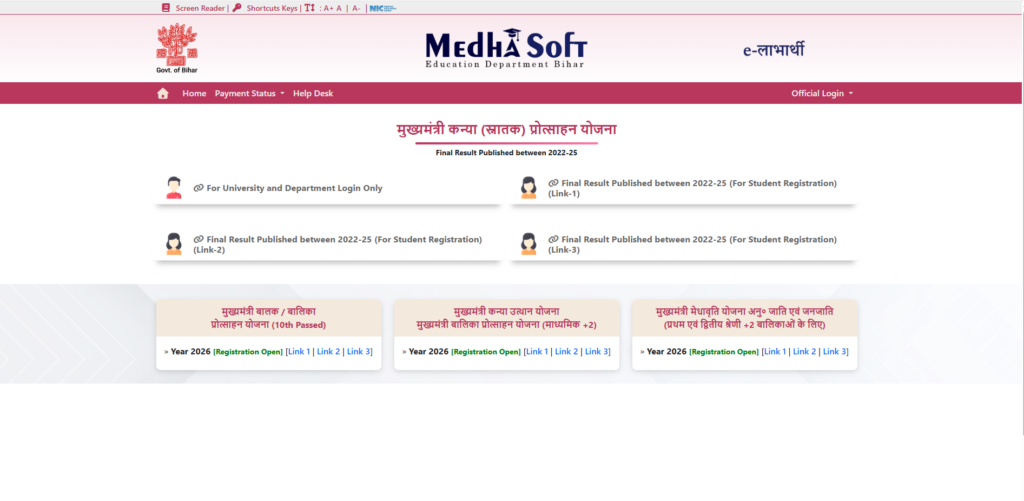Click the e-लाभार्थी heading text
The height and width of the screenshot is (501, 1024).
pyautogui.click(x=773, y=50)
